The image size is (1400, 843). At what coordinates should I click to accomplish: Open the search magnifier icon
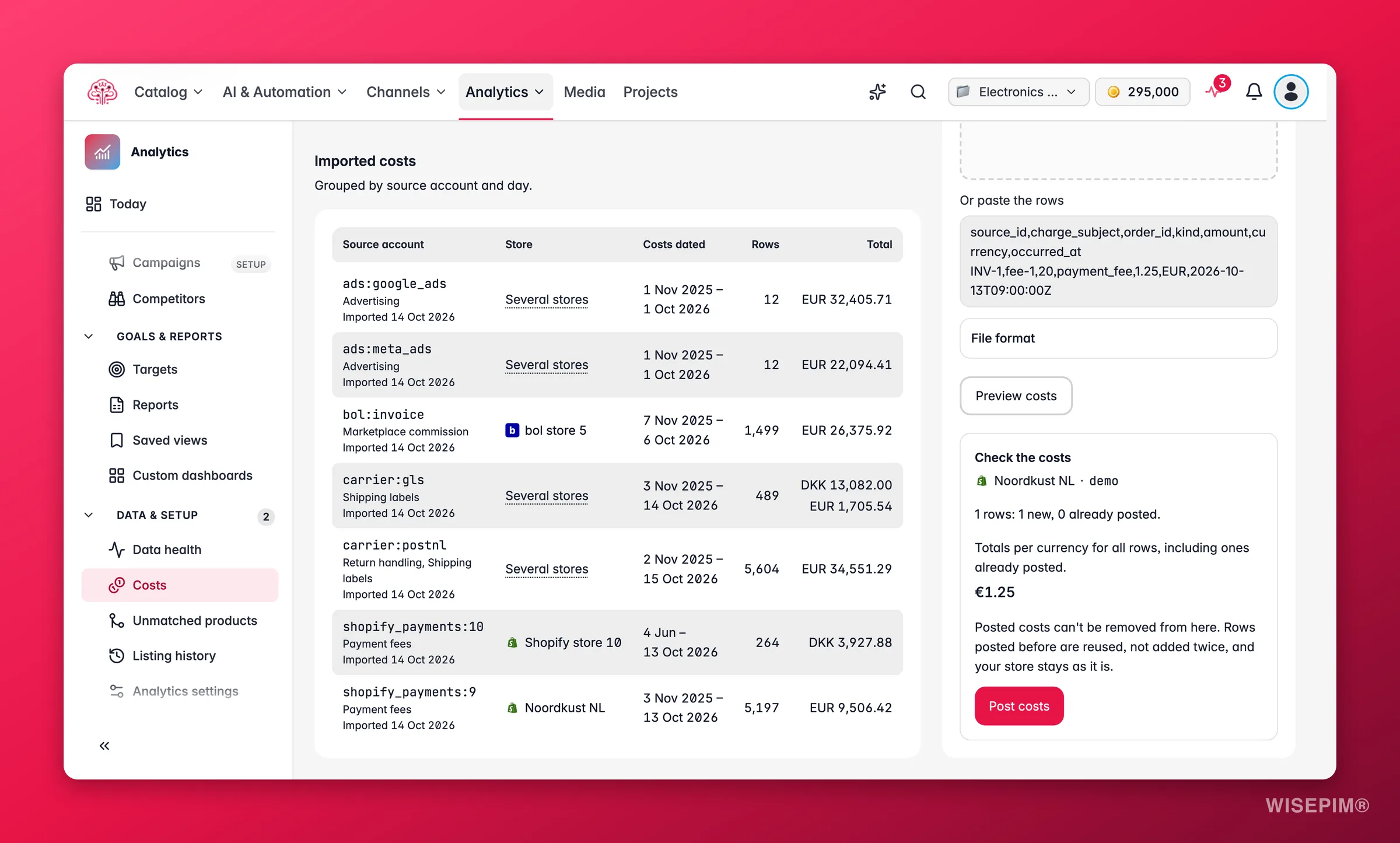coord(918,92)
